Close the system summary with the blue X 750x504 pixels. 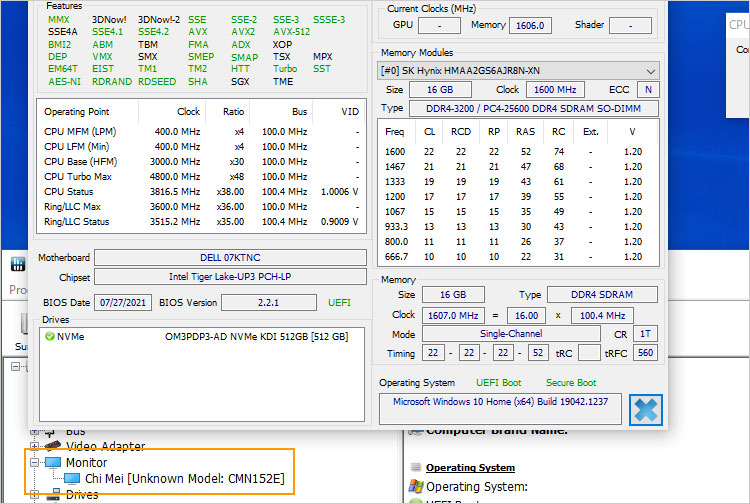[x=645, y=410]
